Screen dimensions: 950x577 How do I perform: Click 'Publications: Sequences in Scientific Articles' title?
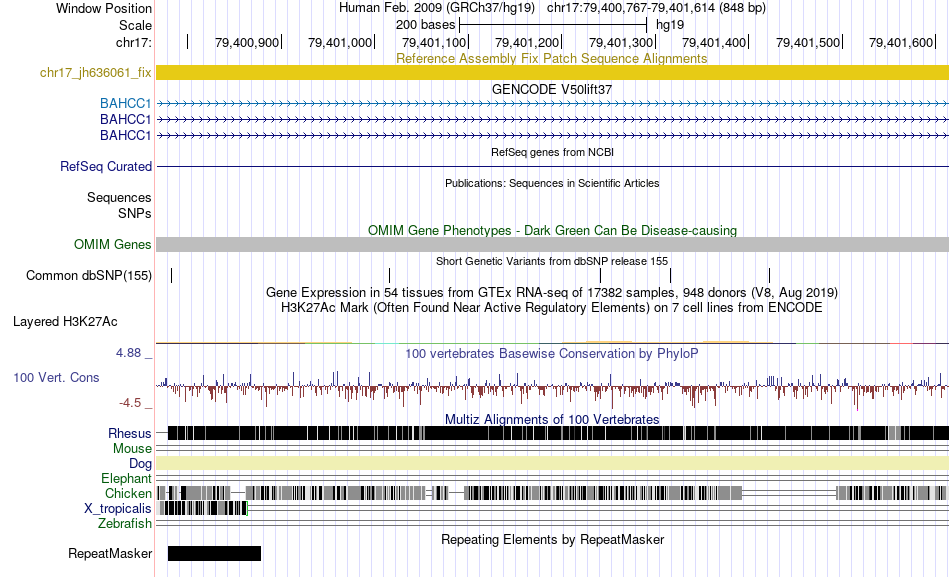tap(552, 183)
